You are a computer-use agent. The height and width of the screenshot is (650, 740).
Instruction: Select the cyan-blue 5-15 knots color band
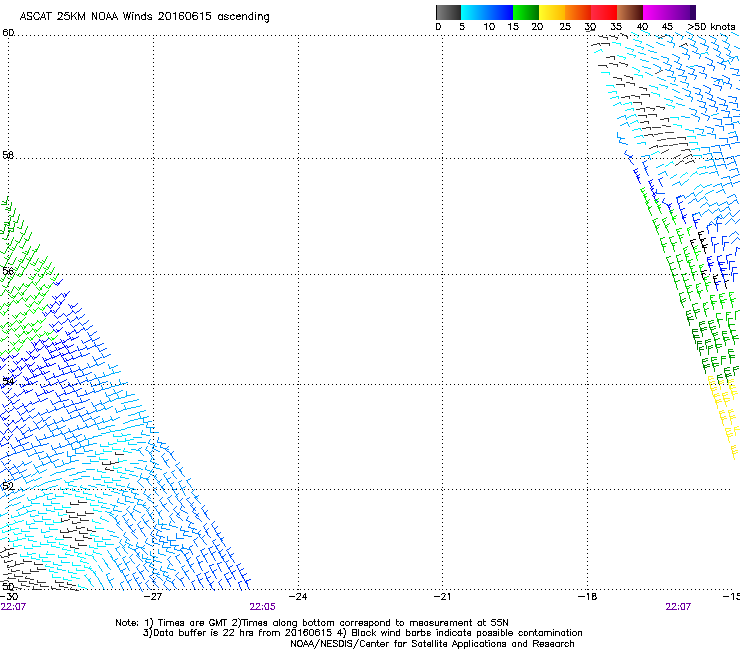pos(487,12)
